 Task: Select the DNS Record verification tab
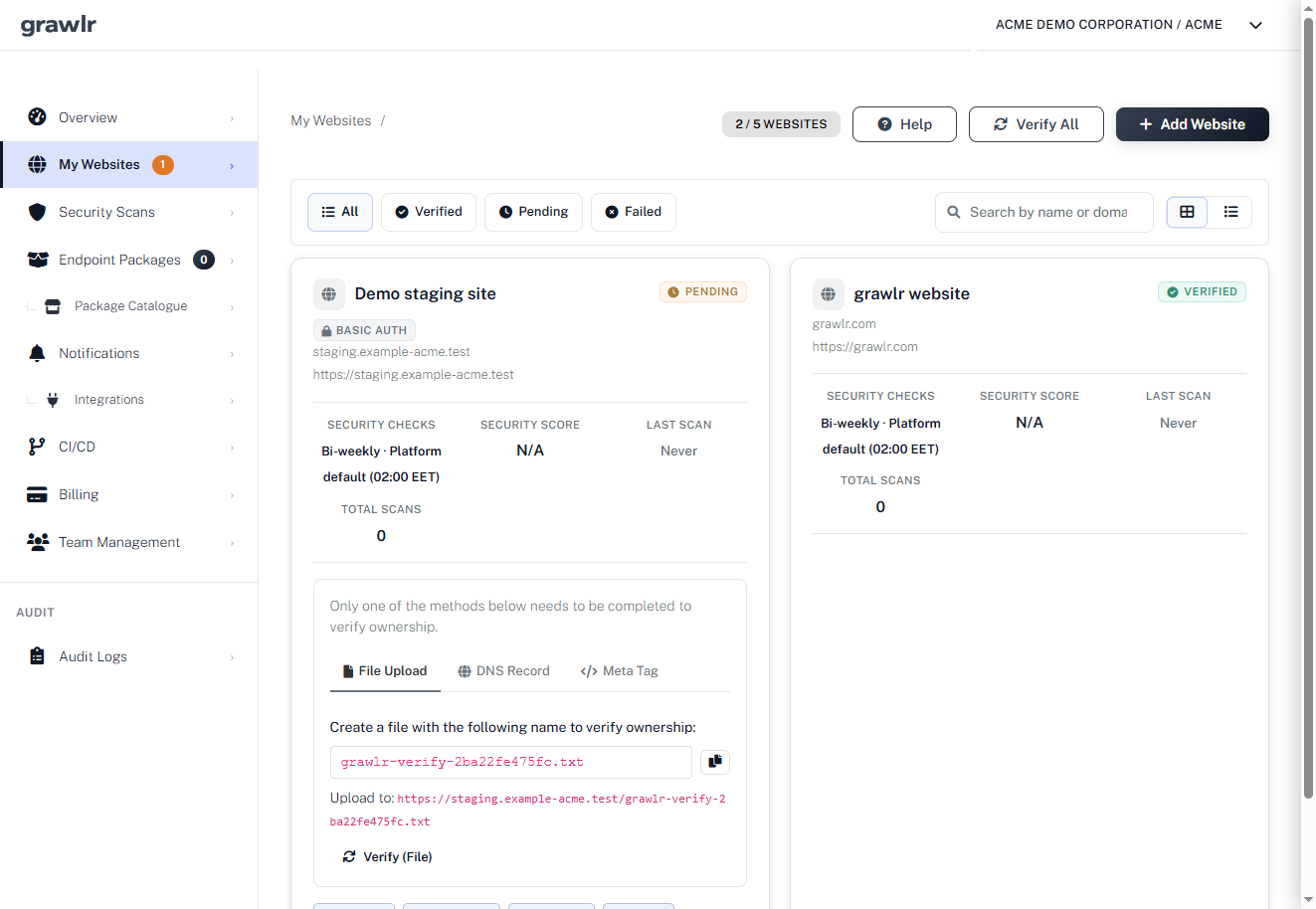click(503, 671)
